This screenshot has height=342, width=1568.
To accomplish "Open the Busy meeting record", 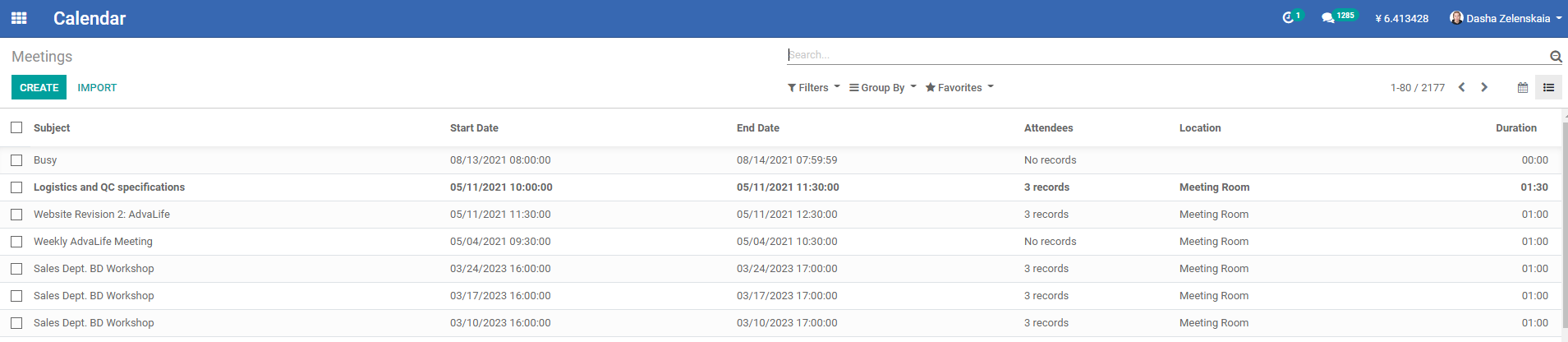I will (45, 160).
